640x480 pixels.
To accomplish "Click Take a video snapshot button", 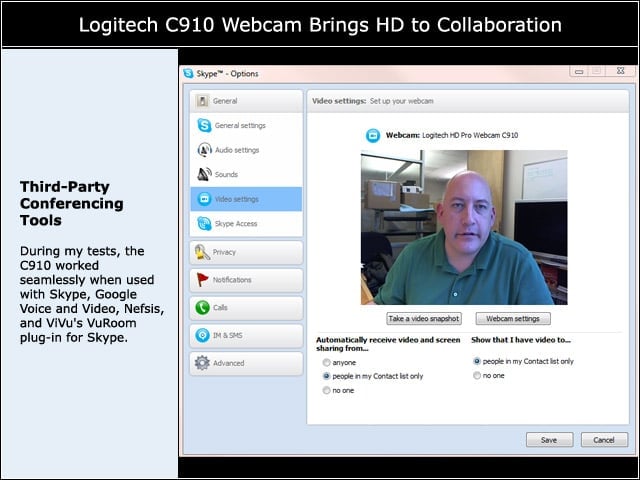I will (424, 319).
